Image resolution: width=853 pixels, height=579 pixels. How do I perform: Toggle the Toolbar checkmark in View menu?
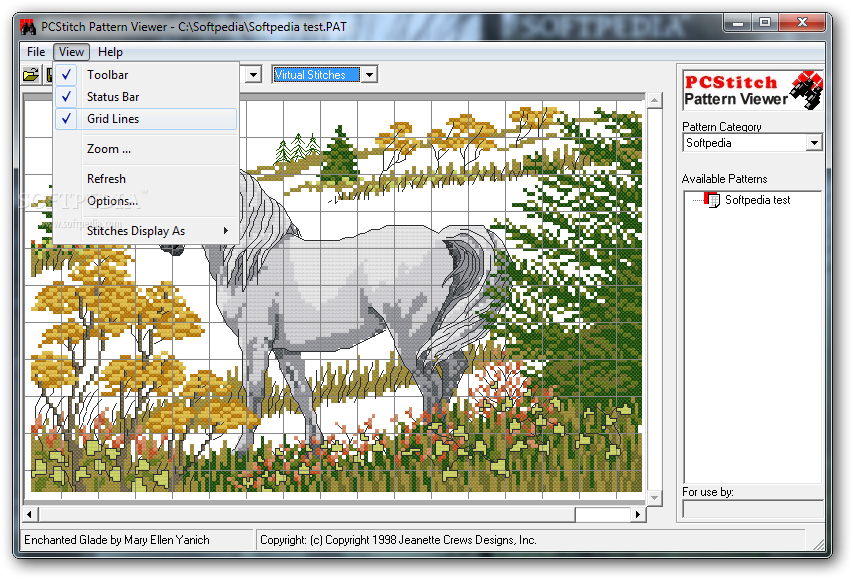coord(66,75)
